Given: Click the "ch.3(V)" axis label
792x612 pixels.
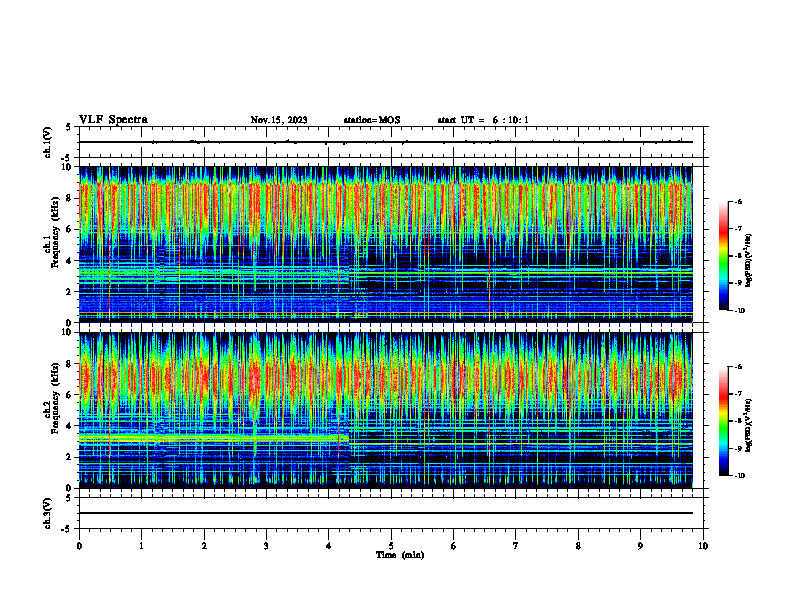Looking at the screenshot, I should (48, 513).
